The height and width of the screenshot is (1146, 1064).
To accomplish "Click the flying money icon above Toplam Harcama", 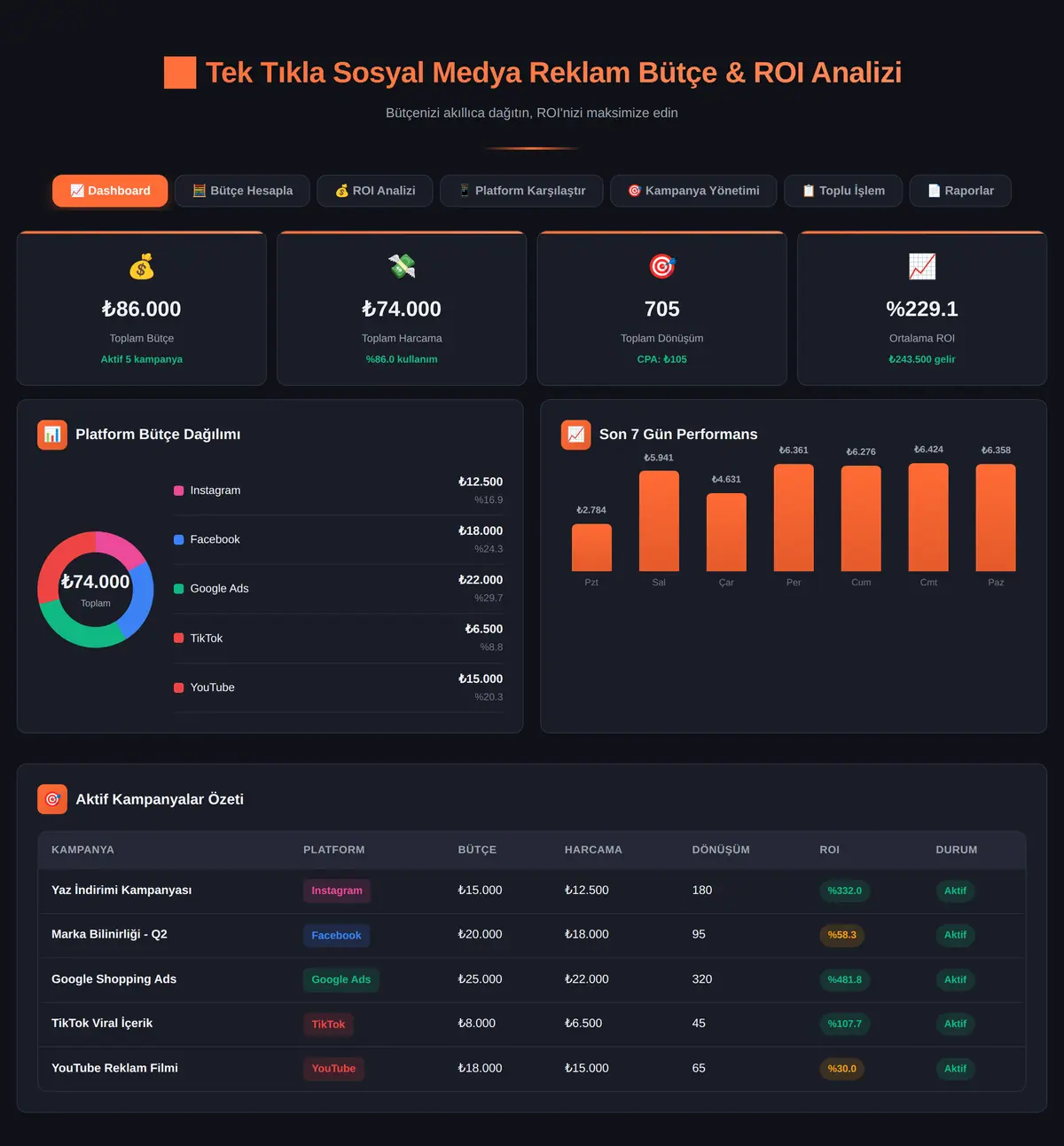I will click(402, 266).
